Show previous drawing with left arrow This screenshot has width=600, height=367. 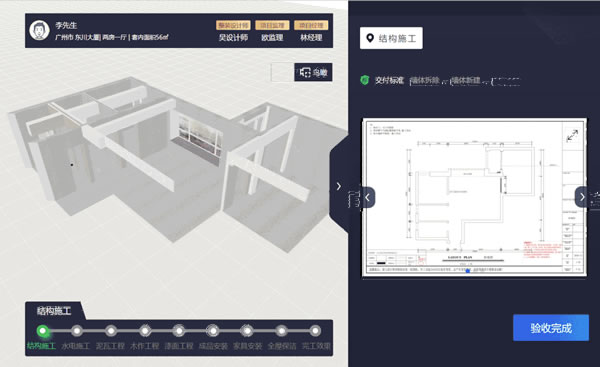tap(368, 197)
